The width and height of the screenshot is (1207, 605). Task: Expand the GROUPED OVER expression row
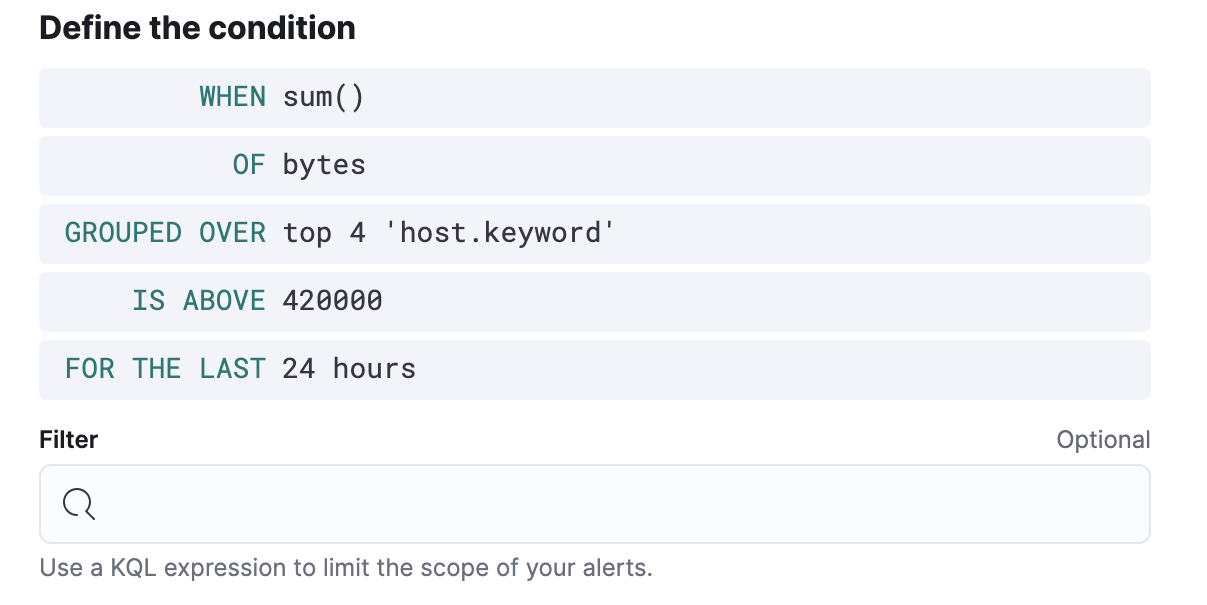pyautogui.click(x=594, y=234)
